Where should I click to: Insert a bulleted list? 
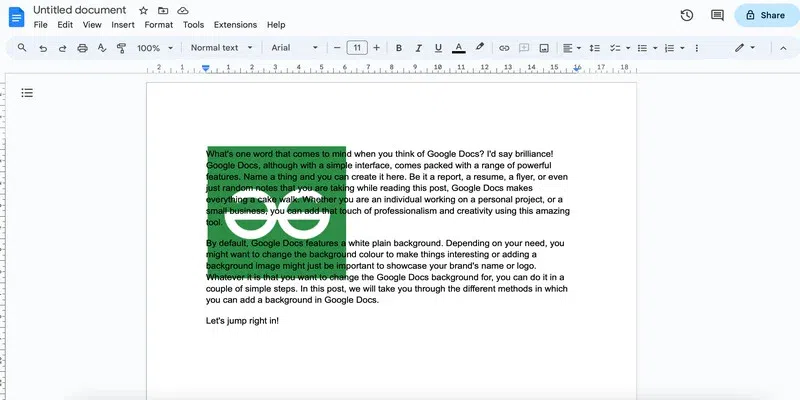[x=642, y=48]
